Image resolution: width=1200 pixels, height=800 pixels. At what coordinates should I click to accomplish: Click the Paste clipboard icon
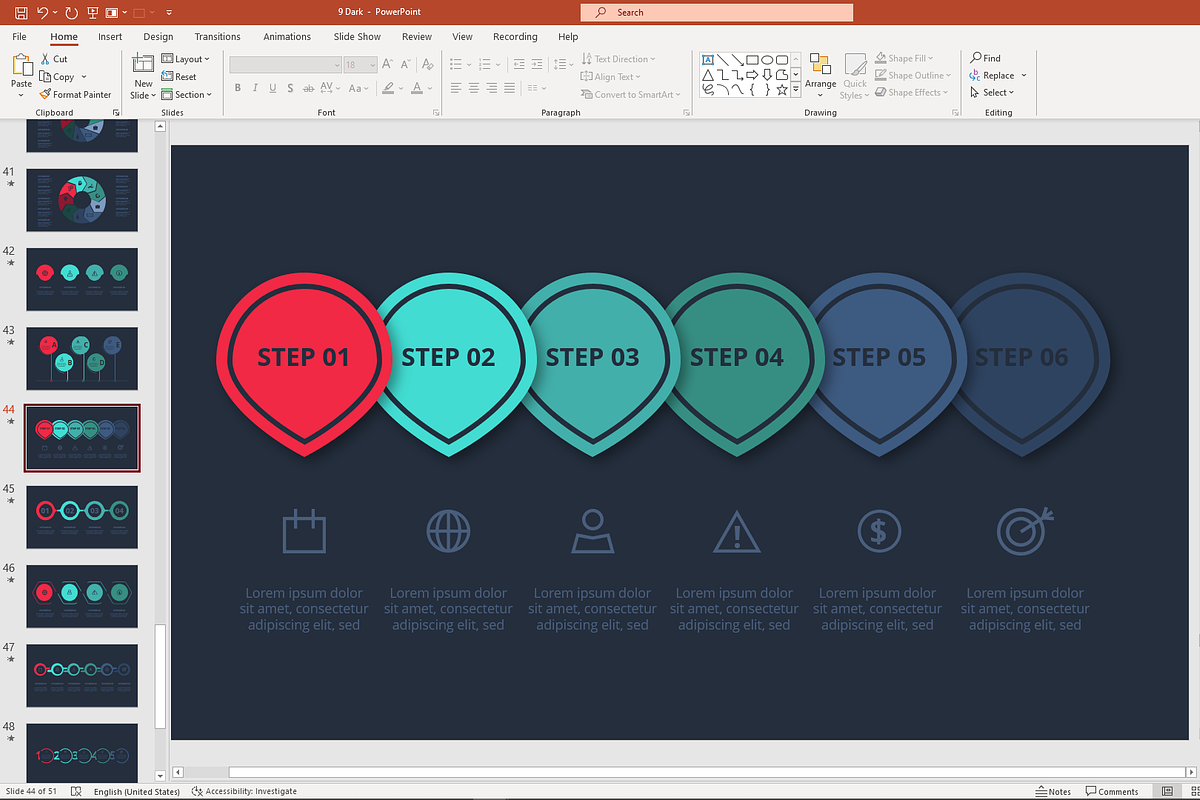21,66
